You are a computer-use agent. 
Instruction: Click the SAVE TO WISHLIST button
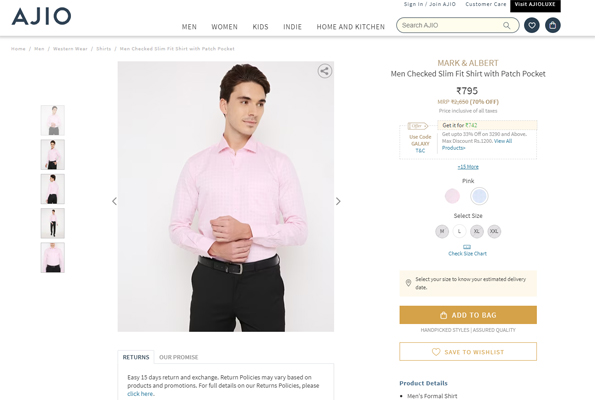[468, 352]
